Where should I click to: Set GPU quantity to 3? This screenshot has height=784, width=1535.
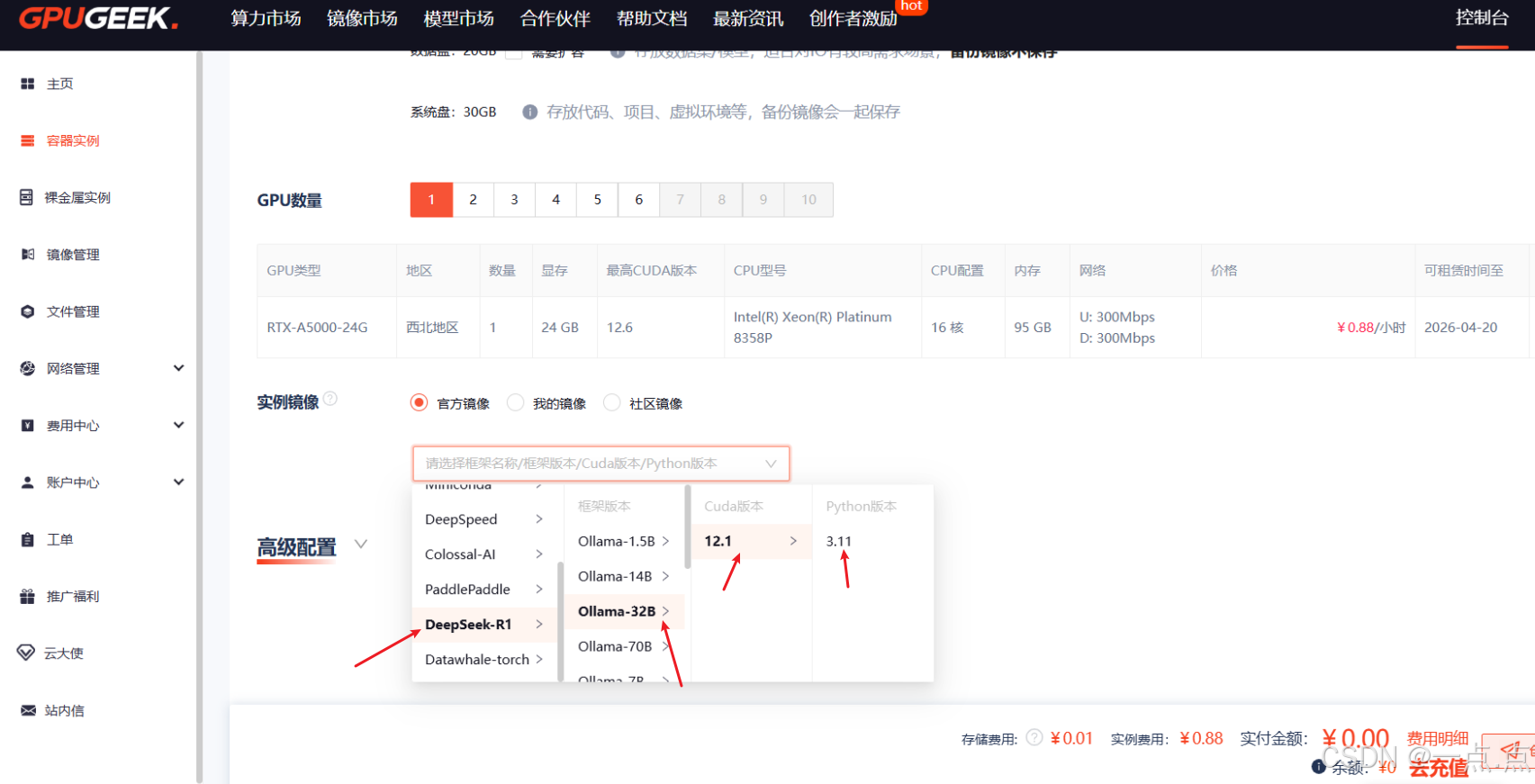click(x=514, y=200)
